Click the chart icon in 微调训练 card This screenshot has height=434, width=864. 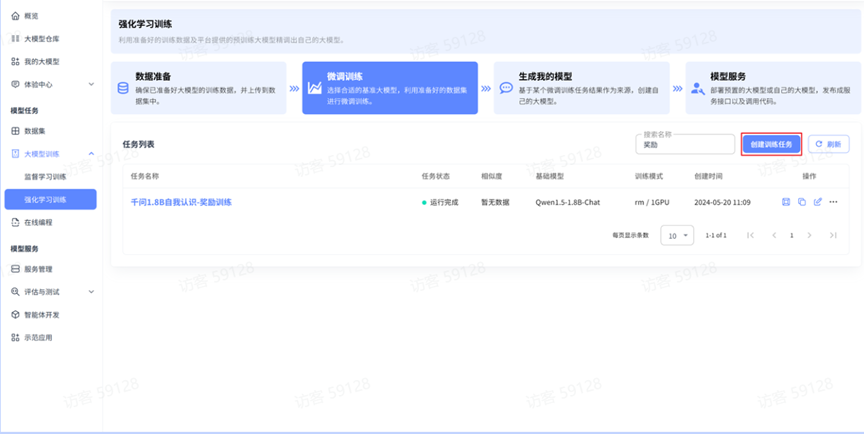[315, 88]
